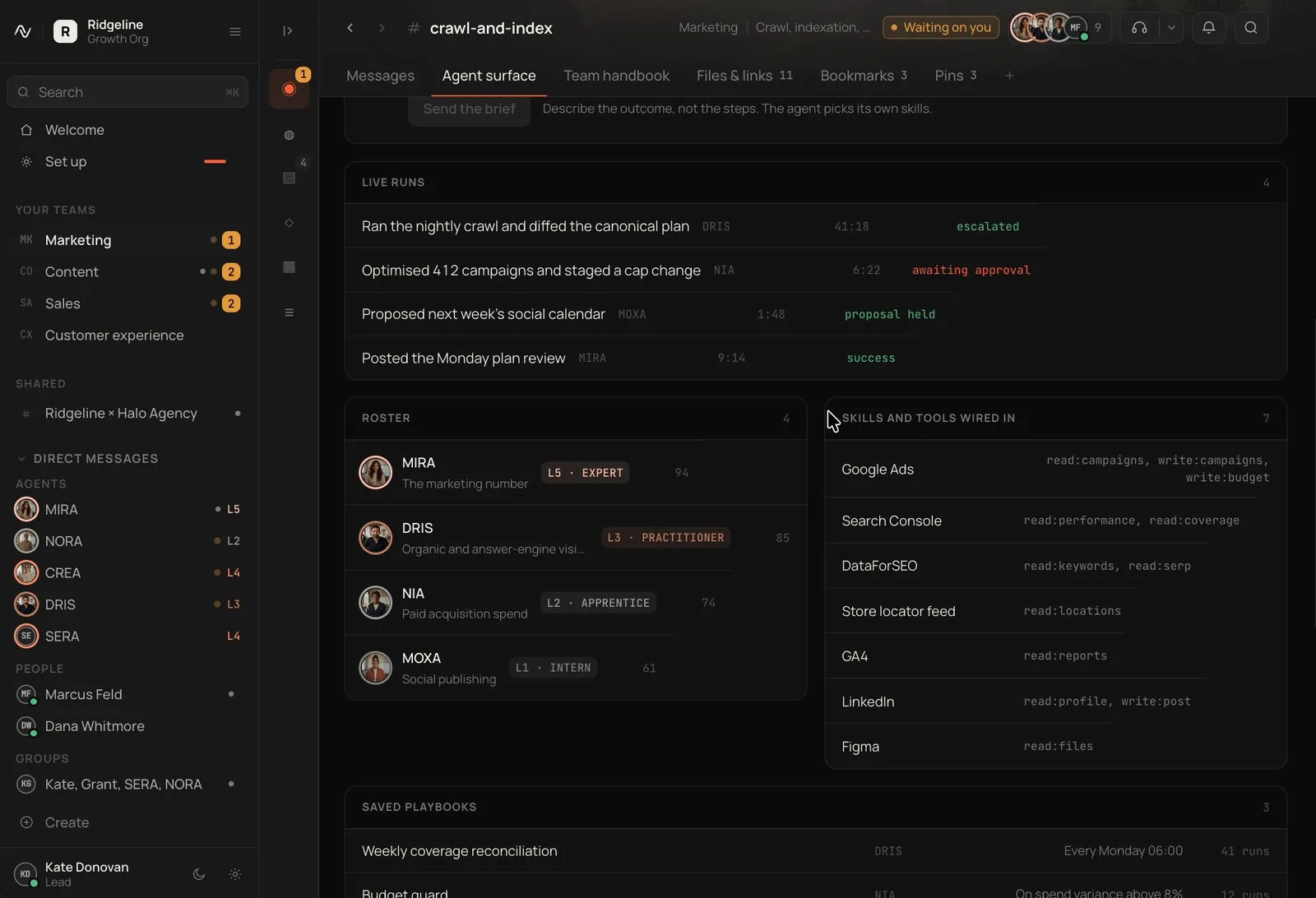Go back with the left chevron
Screen dimensions: 1316x898
pyautogui.click(x=350, y=28)
